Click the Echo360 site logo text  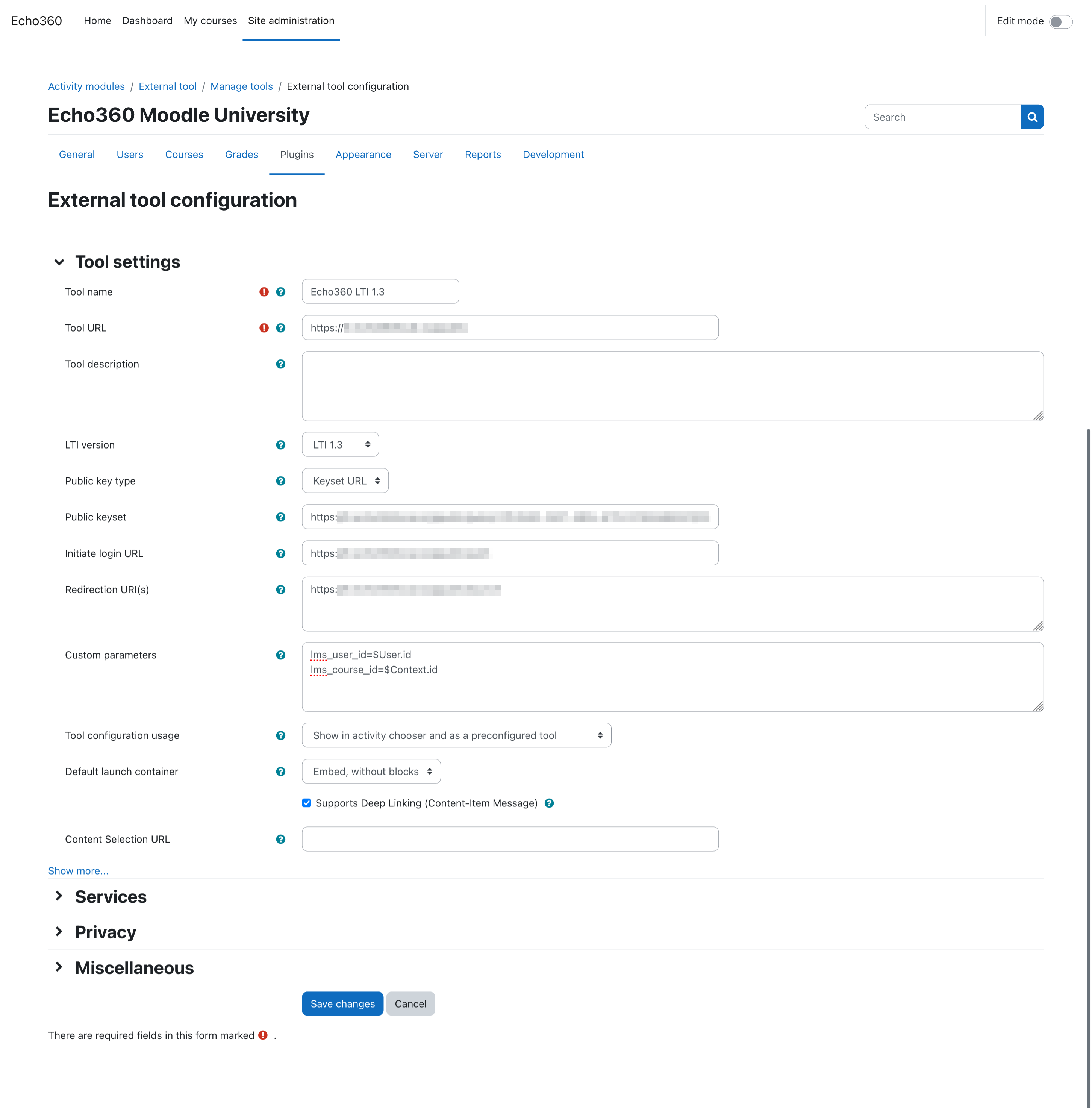coord(36,21)
